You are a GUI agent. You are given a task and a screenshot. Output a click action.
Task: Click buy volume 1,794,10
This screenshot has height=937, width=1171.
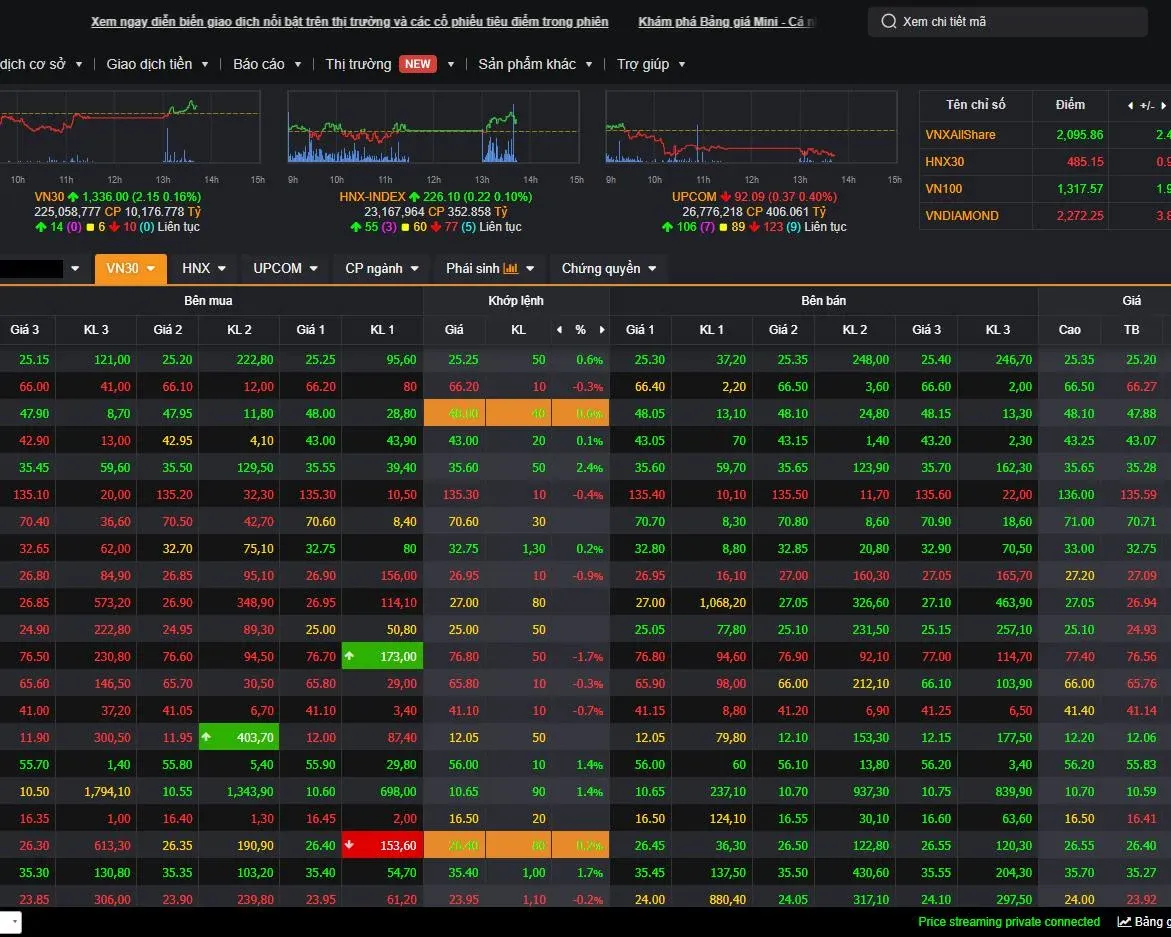click(108, 792)
